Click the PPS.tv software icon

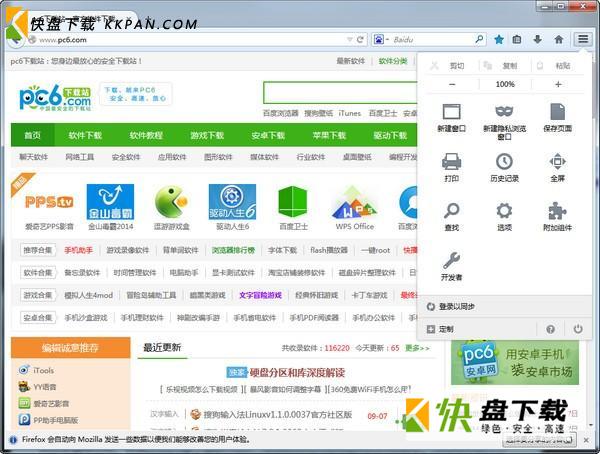[x=49, y=202]
